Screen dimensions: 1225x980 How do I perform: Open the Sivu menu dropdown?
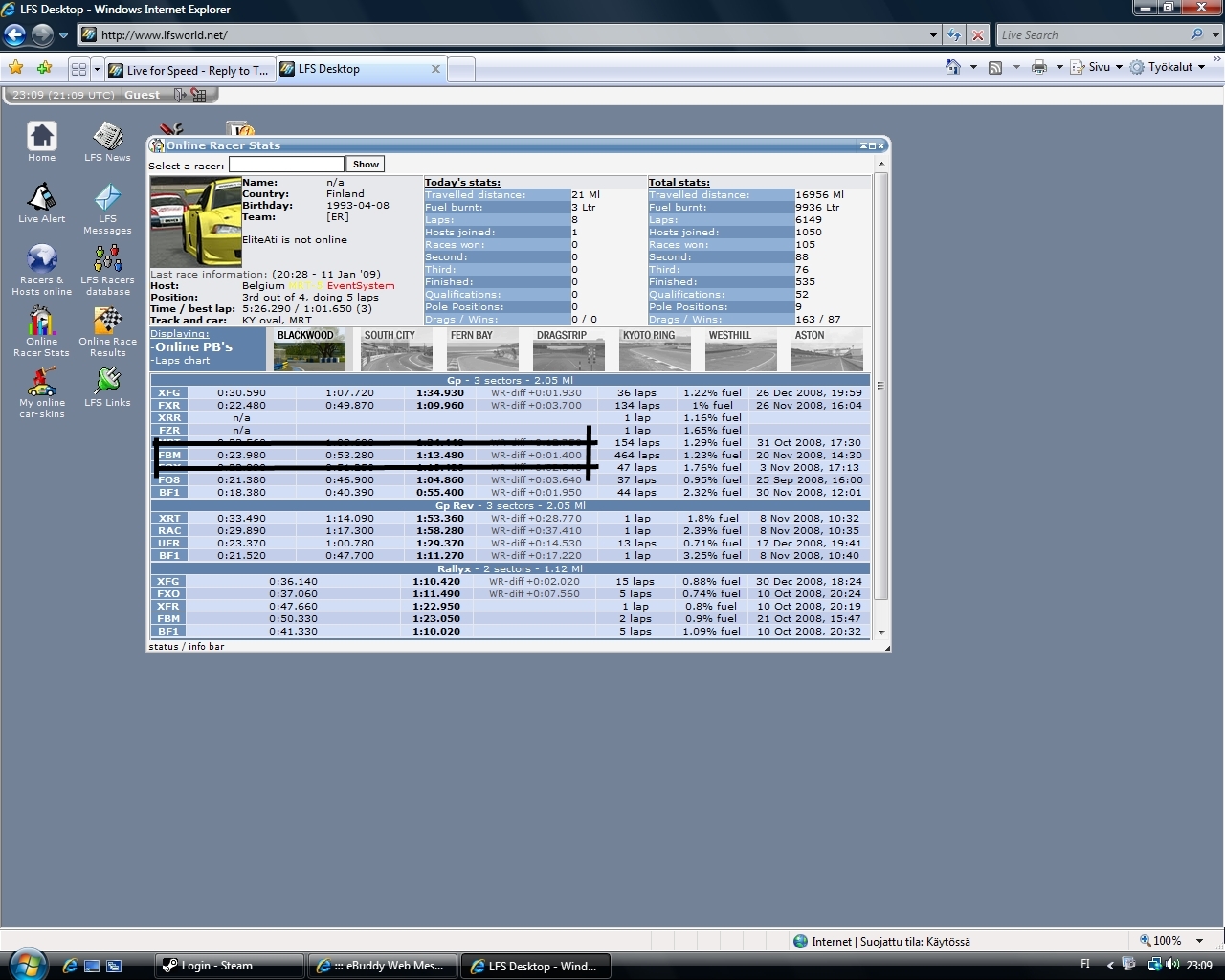coord(1097,67)
